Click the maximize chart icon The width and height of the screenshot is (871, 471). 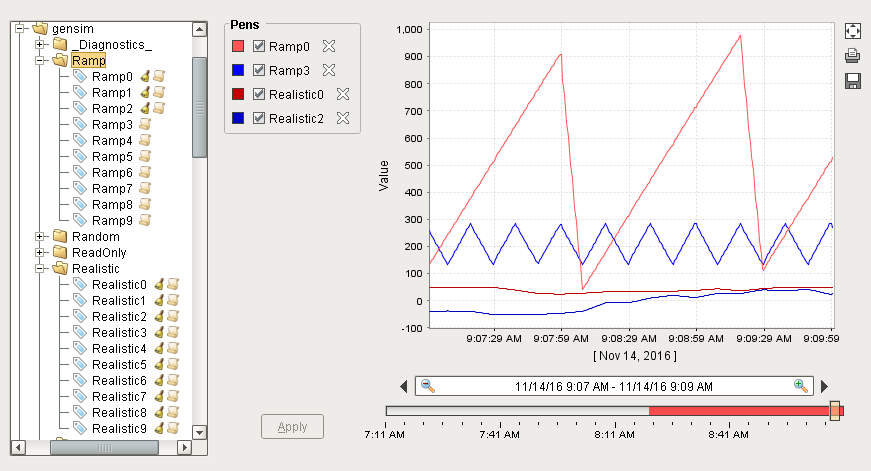click(853, 31)
